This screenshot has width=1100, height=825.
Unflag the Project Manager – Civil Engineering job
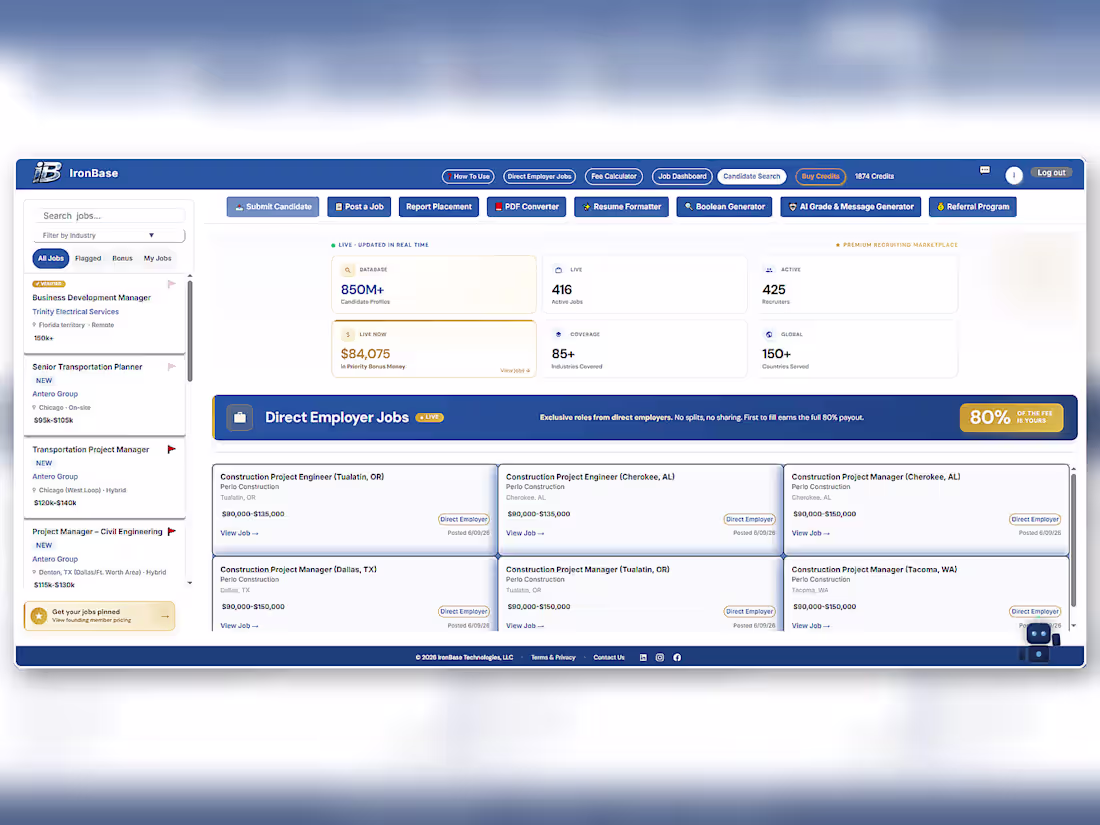pyautogui.click(x=172, y=532)
